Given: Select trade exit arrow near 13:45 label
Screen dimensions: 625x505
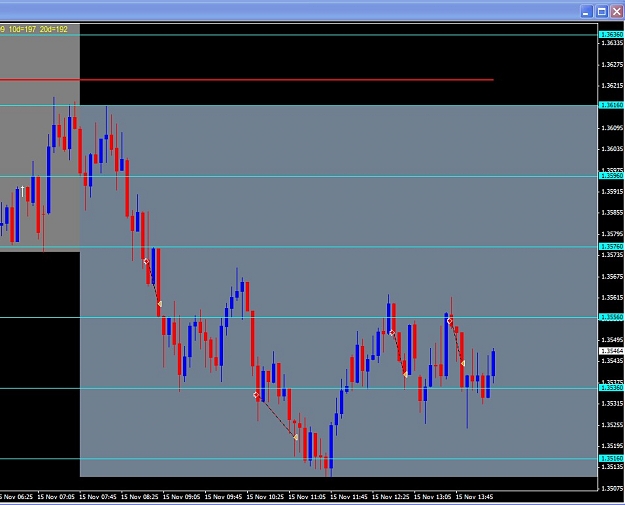Looking at the screenshot, I should coord(463,363).
